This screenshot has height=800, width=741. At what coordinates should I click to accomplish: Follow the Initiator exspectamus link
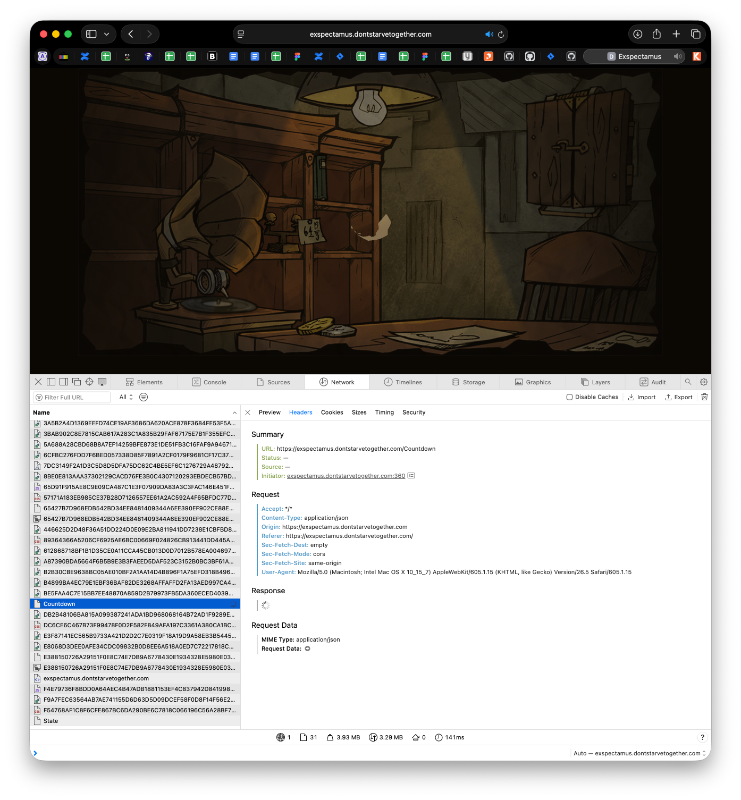tap(345, 476)
